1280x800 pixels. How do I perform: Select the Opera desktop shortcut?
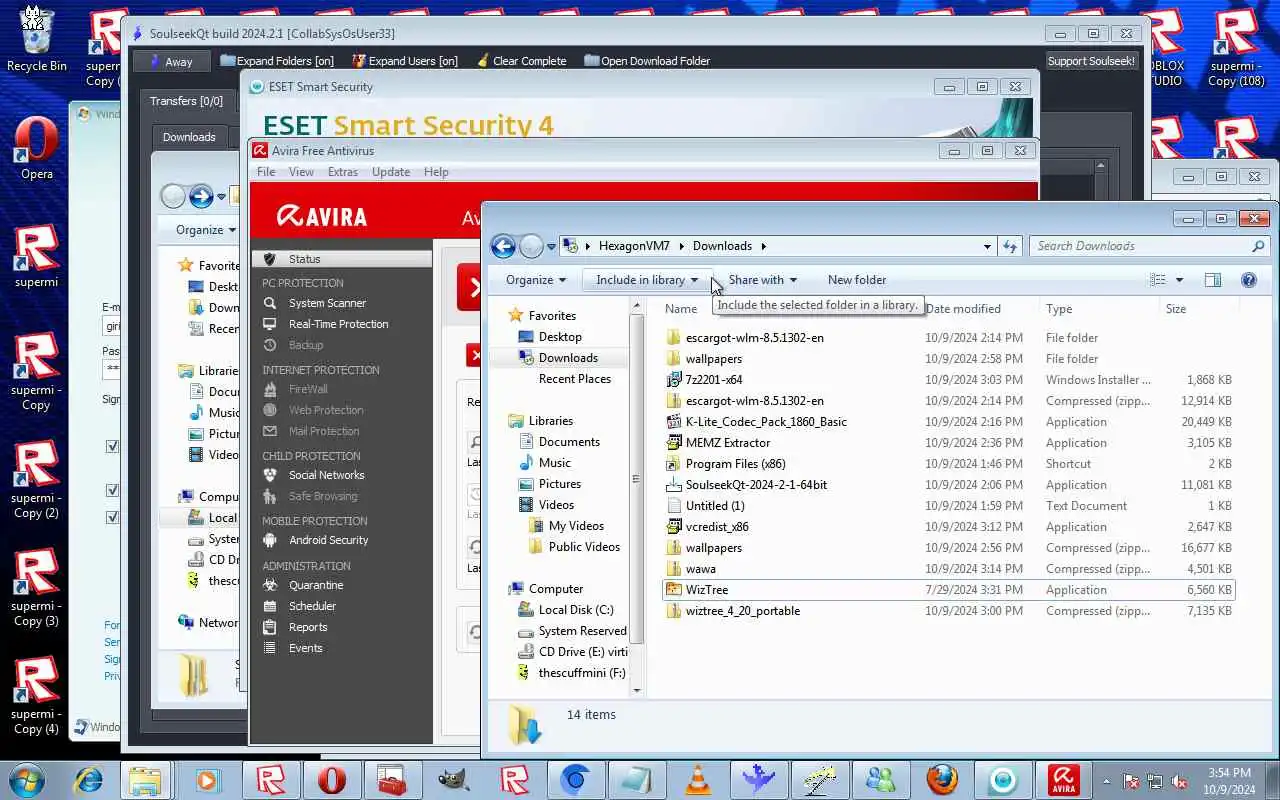(x=37, y=150)
